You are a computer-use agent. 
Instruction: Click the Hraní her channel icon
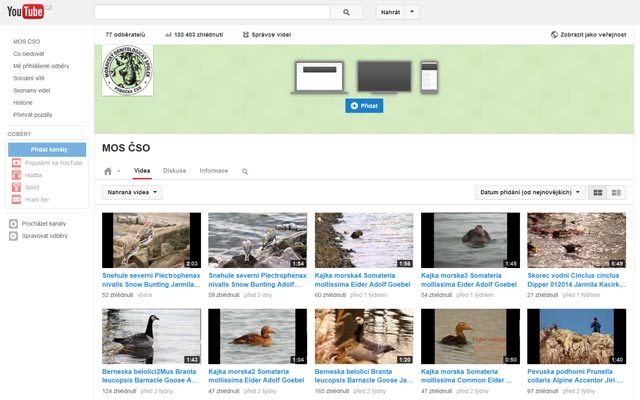16,200
